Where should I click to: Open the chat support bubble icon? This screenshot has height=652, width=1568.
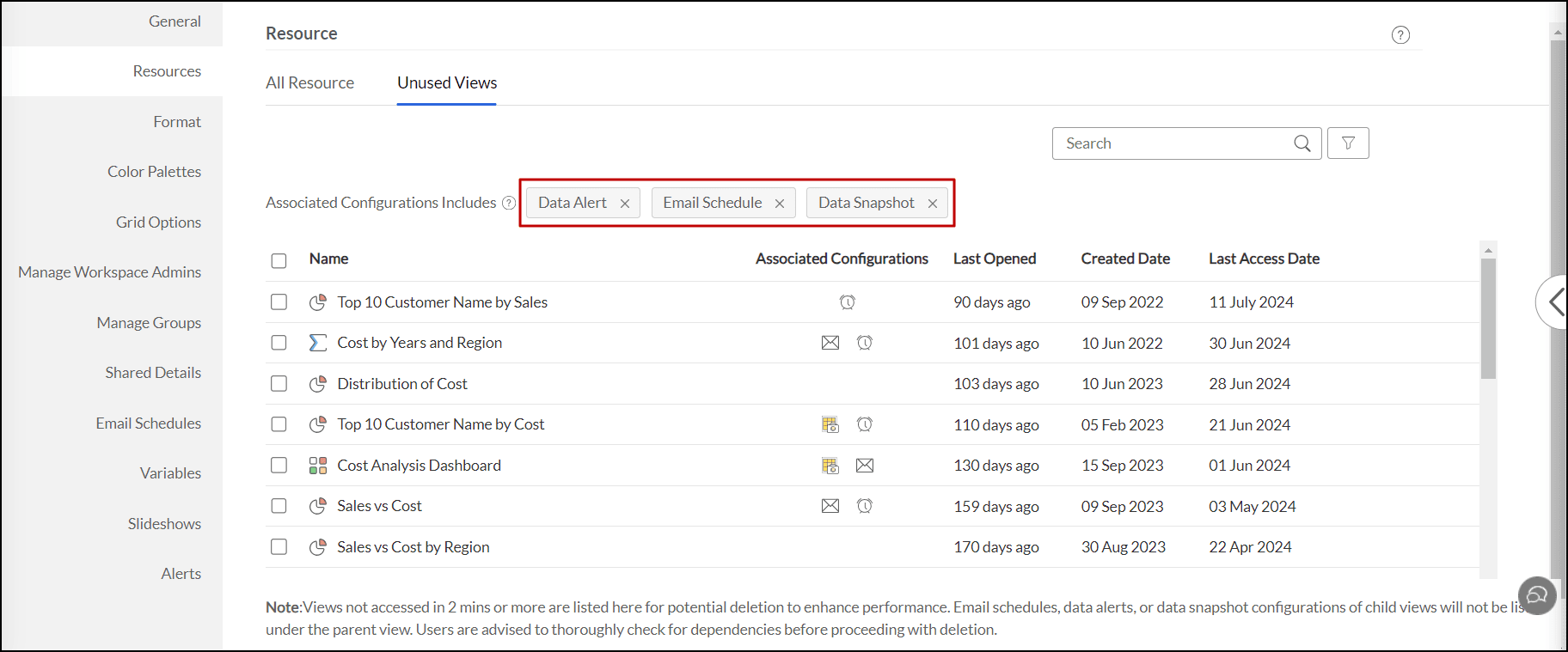(x=1537, y=595)
